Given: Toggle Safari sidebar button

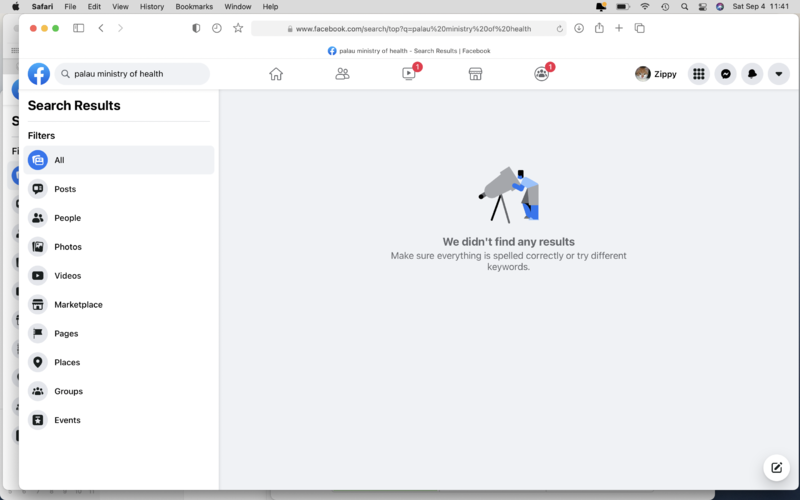Looking at the screenshot, I should click(x=79, y=28).
